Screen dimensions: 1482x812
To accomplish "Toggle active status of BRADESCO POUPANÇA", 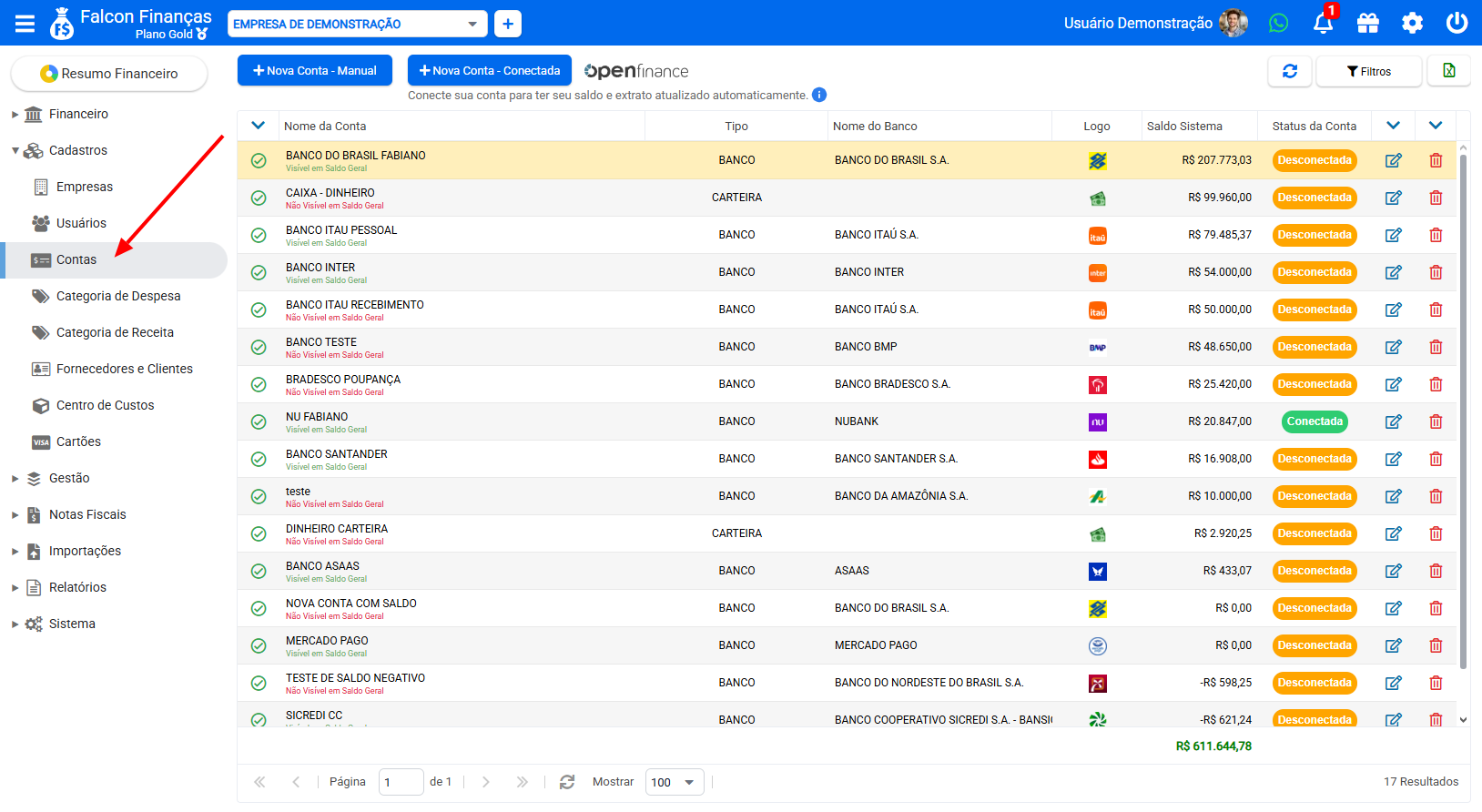I will 259,384.
